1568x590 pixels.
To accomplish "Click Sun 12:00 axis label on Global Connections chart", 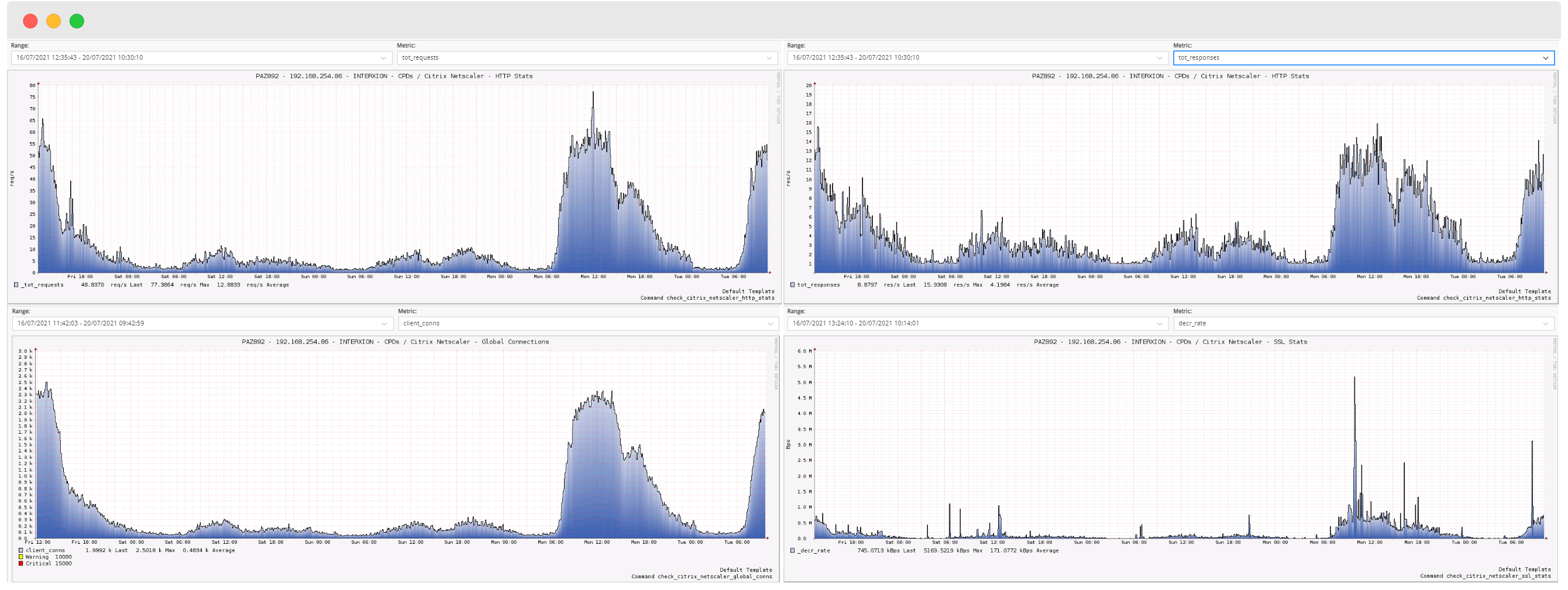I will pyautogui.click(x=410, y=542).
